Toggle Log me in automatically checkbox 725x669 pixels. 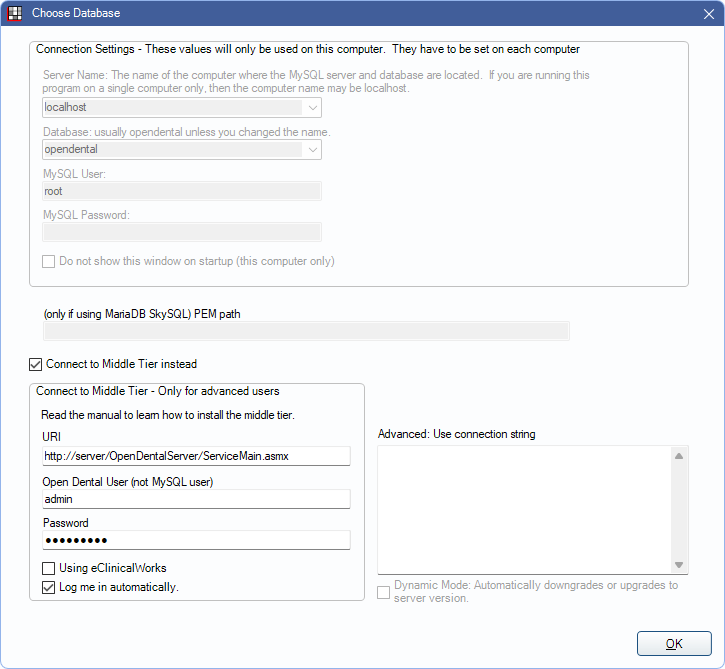click(49, 588)
